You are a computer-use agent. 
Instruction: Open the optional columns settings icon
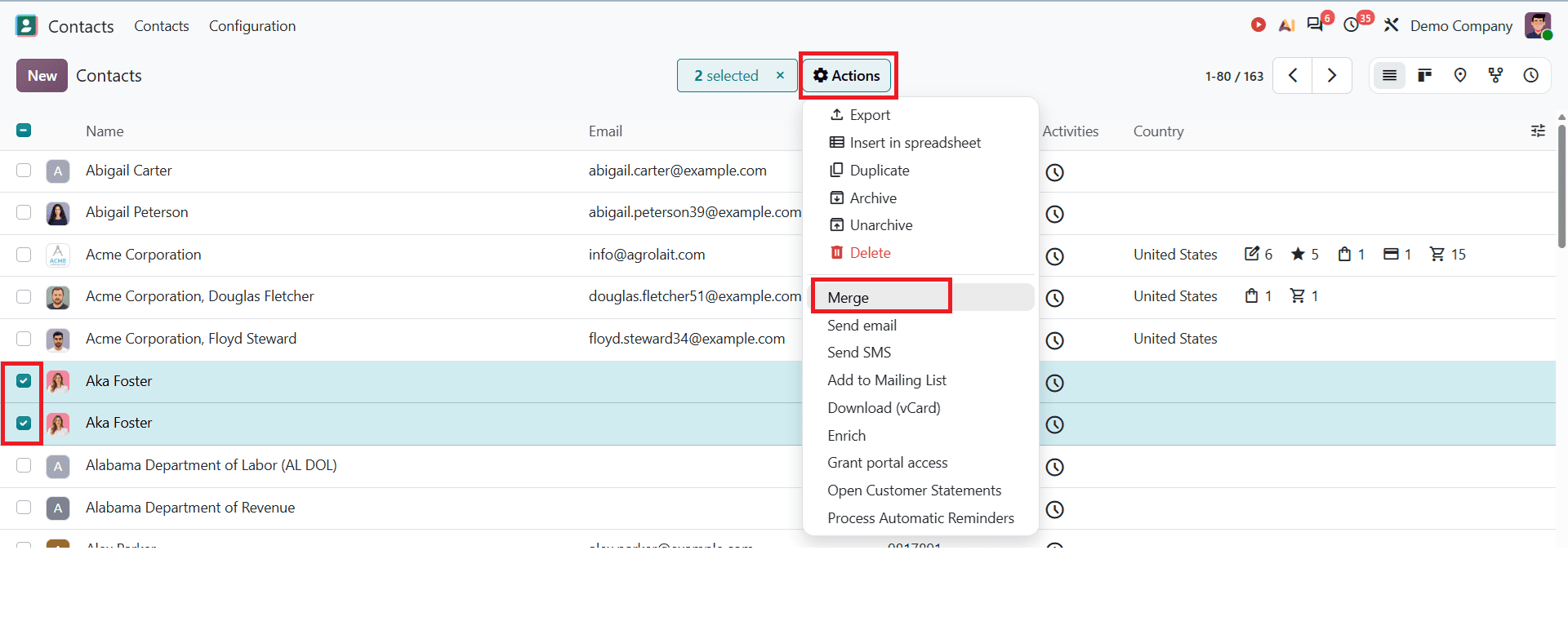(1538, 131)
